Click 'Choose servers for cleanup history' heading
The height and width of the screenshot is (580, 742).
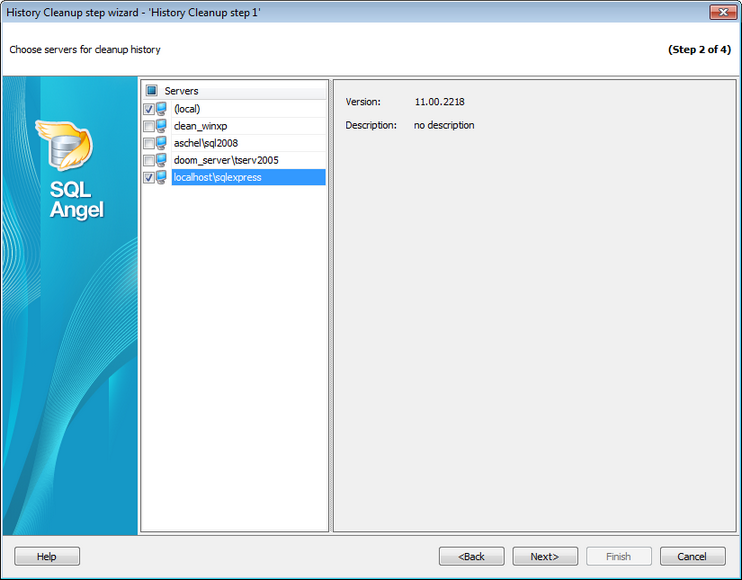coord(85,50)
